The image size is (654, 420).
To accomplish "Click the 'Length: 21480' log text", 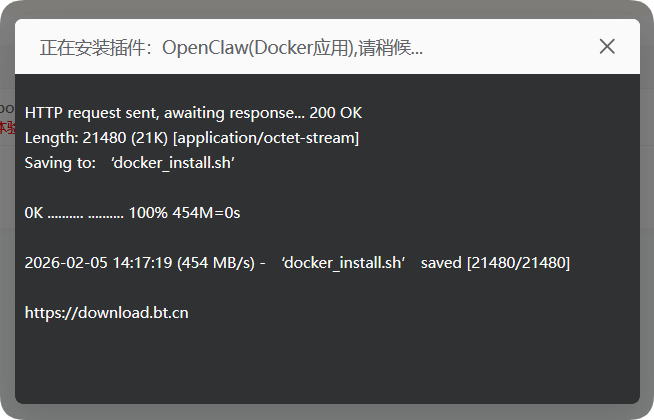I will coord(75,138).
